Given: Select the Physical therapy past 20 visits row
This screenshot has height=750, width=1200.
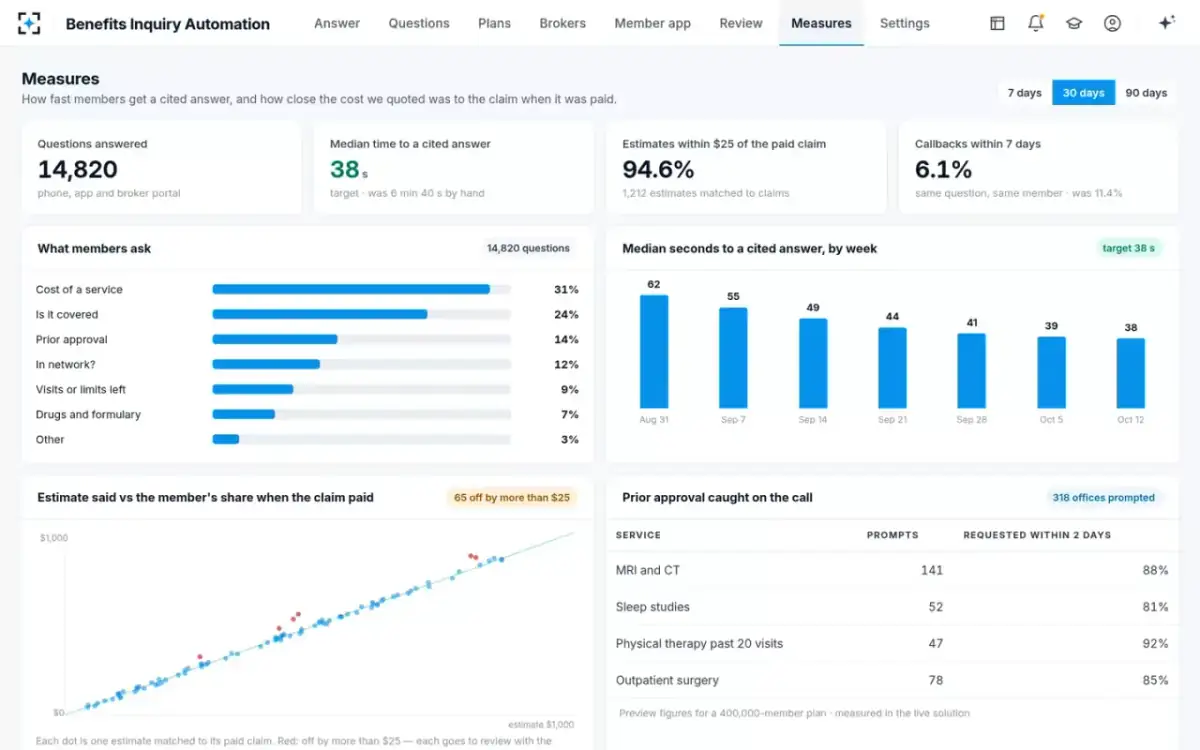Looking at the screenshot, I should (892, 643).
